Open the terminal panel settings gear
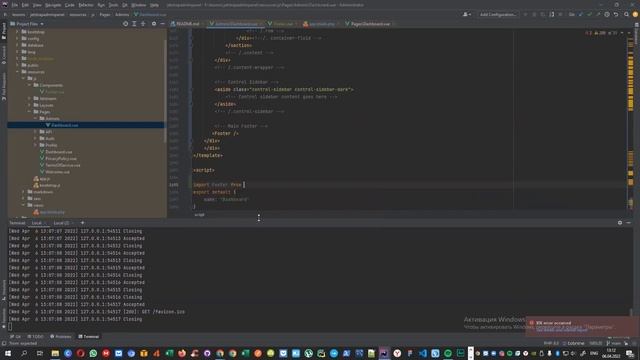 click(620, 223)
